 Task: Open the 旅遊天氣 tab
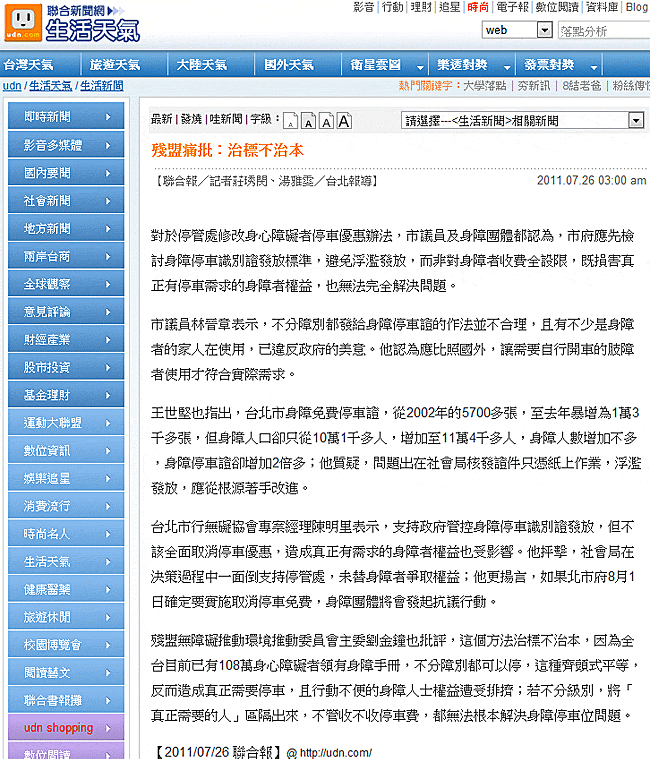(x=115, y=65)
